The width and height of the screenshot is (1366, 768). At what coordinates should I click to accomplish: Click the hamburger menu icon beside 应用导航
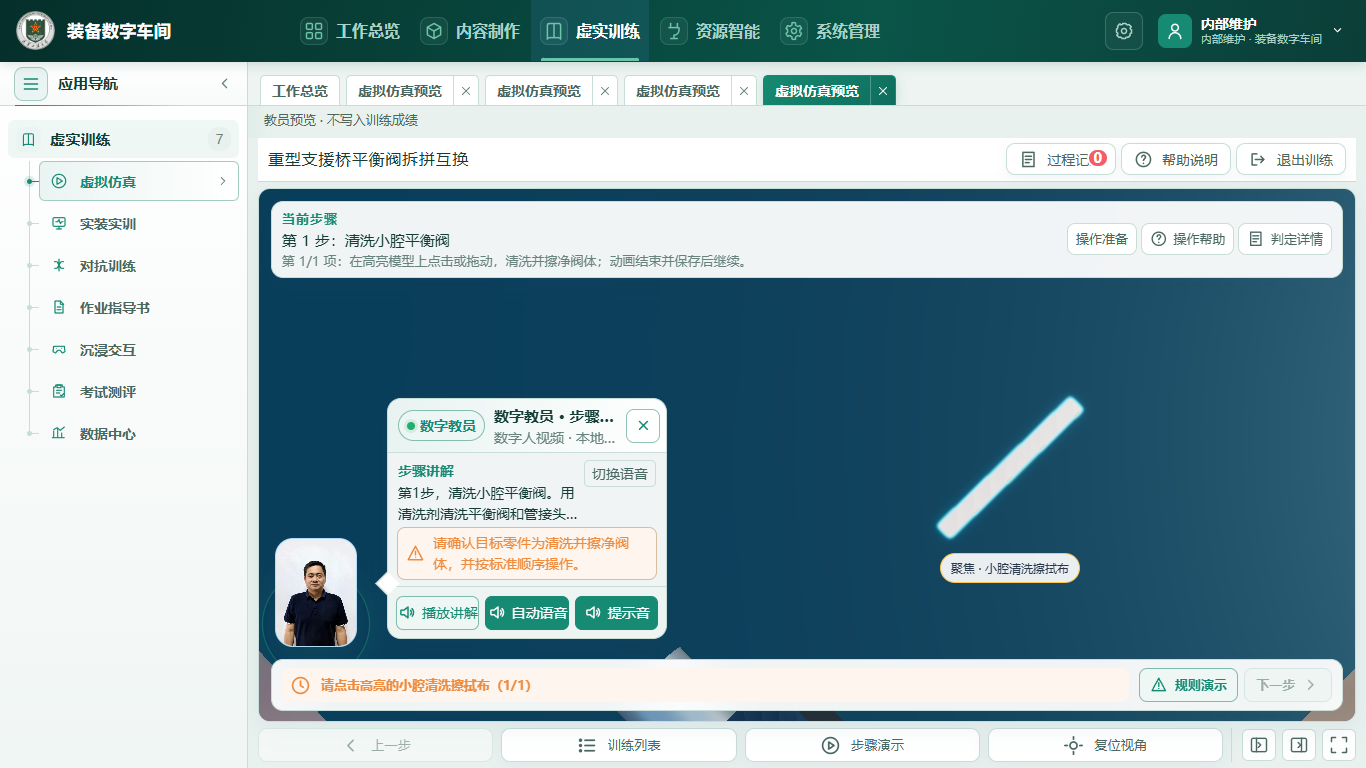point(31,84)
